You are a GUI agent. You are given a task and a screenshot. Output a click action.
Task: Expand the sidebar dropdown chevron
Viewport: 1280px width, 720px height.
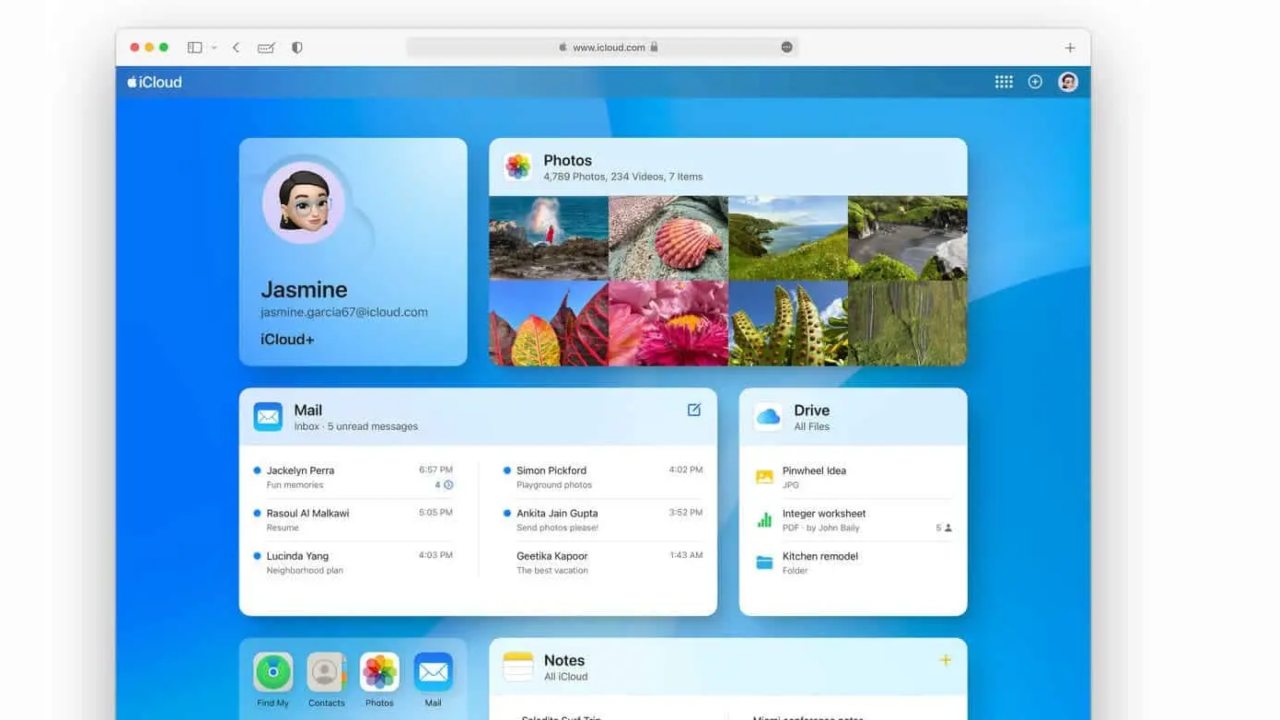click(214, 47)
